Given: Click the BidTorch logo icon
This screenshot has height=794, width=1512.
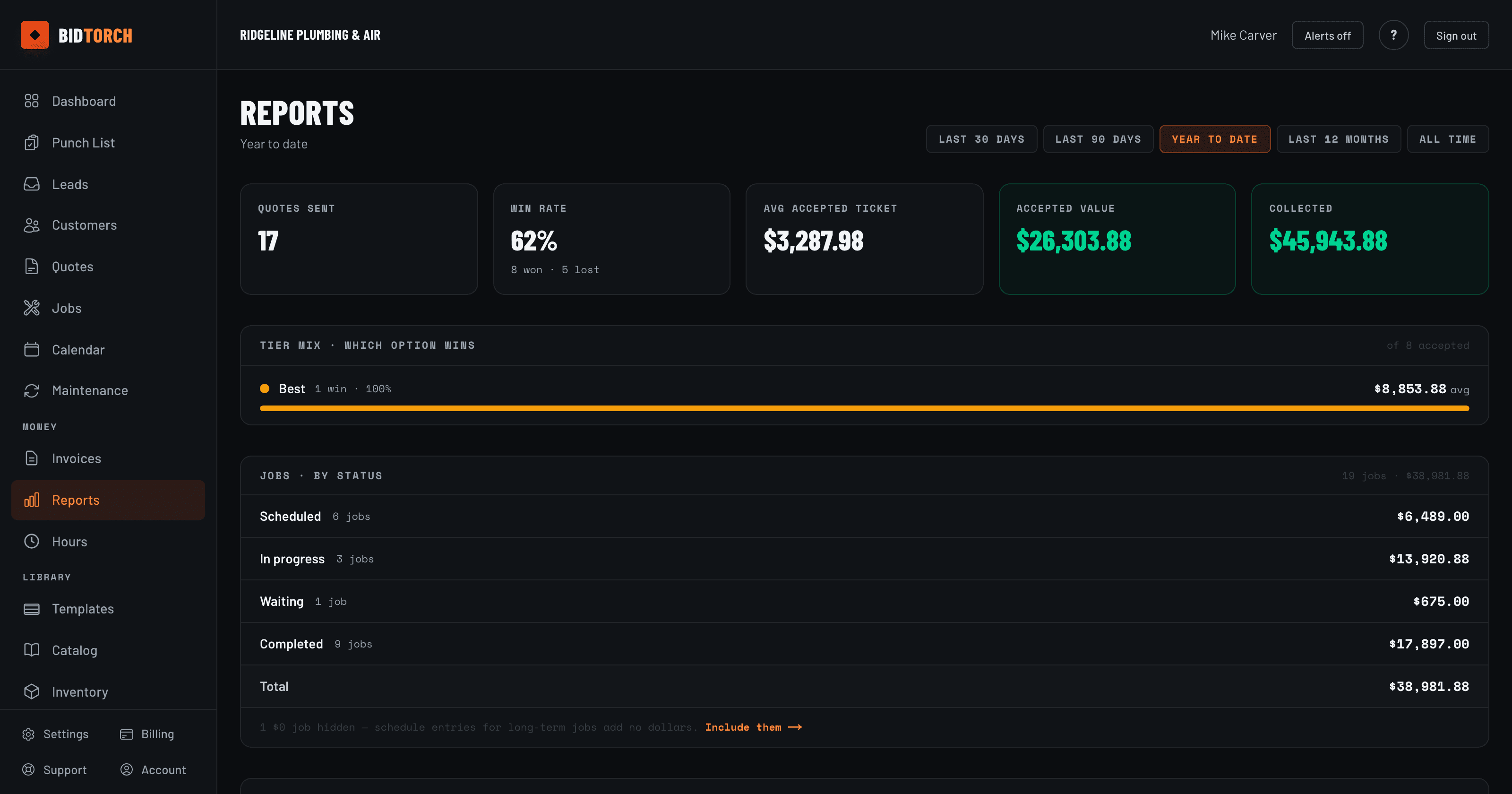Looking at the screenshot, I should point(34,35).
